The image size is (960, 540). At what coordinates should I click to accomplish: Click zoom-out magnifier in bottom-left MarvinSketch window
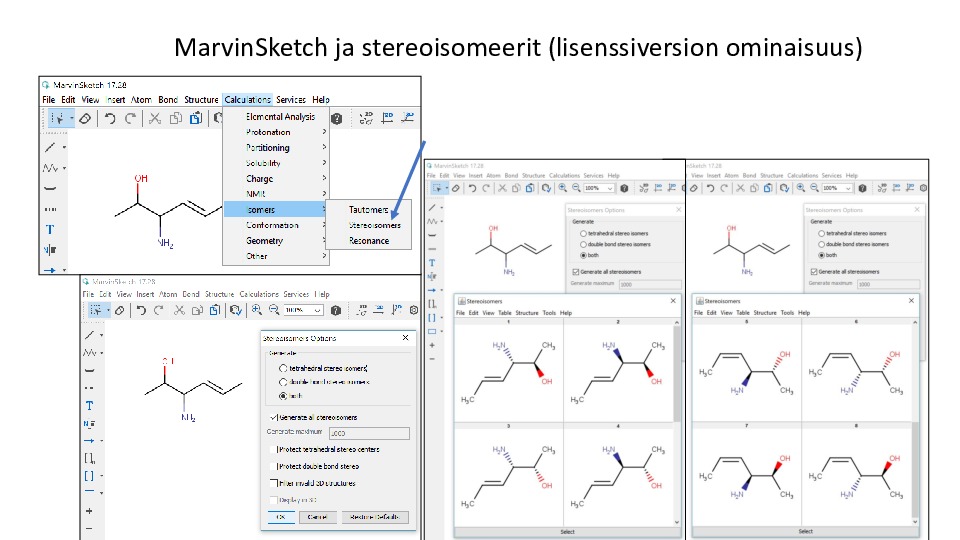[x=273, y=311]
